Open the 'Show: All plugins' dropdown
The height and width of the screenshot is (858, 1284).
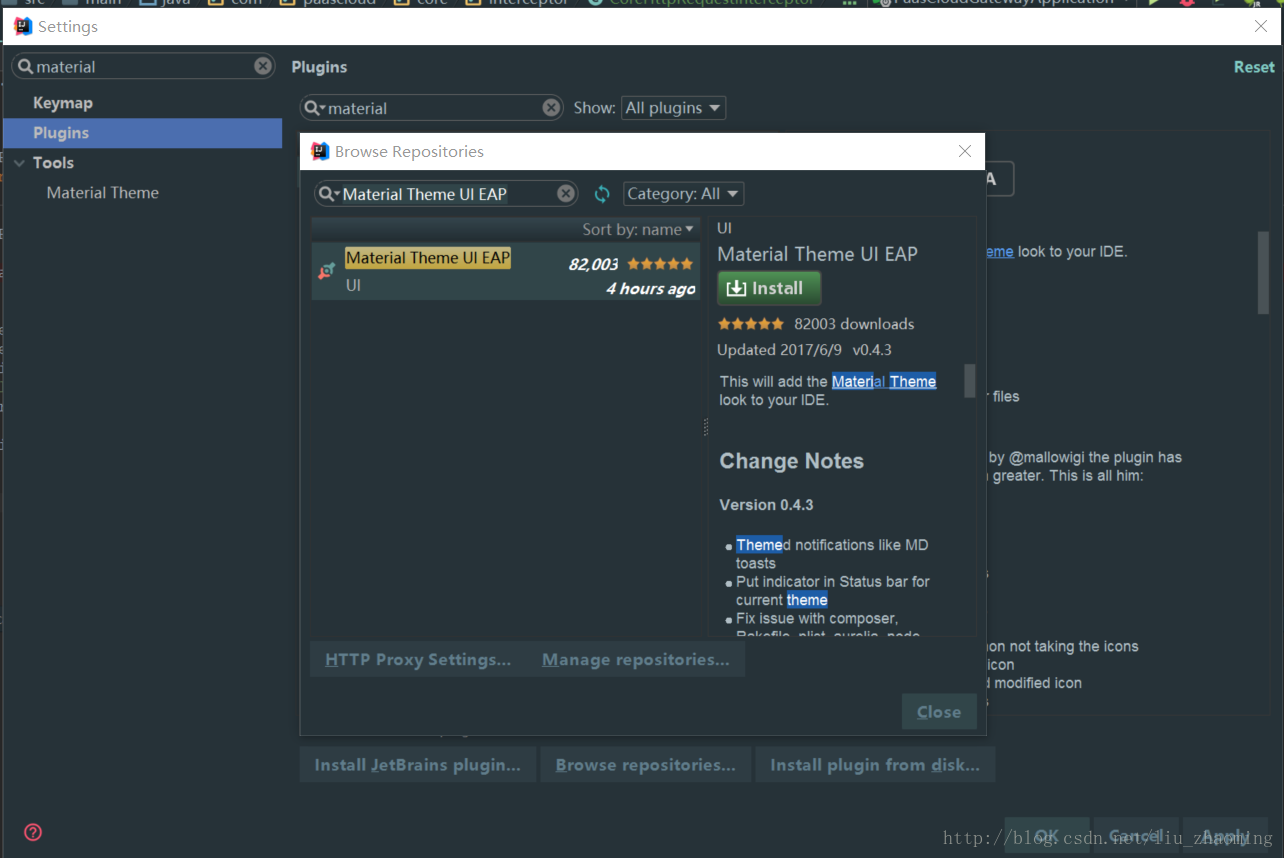point(673,108)
